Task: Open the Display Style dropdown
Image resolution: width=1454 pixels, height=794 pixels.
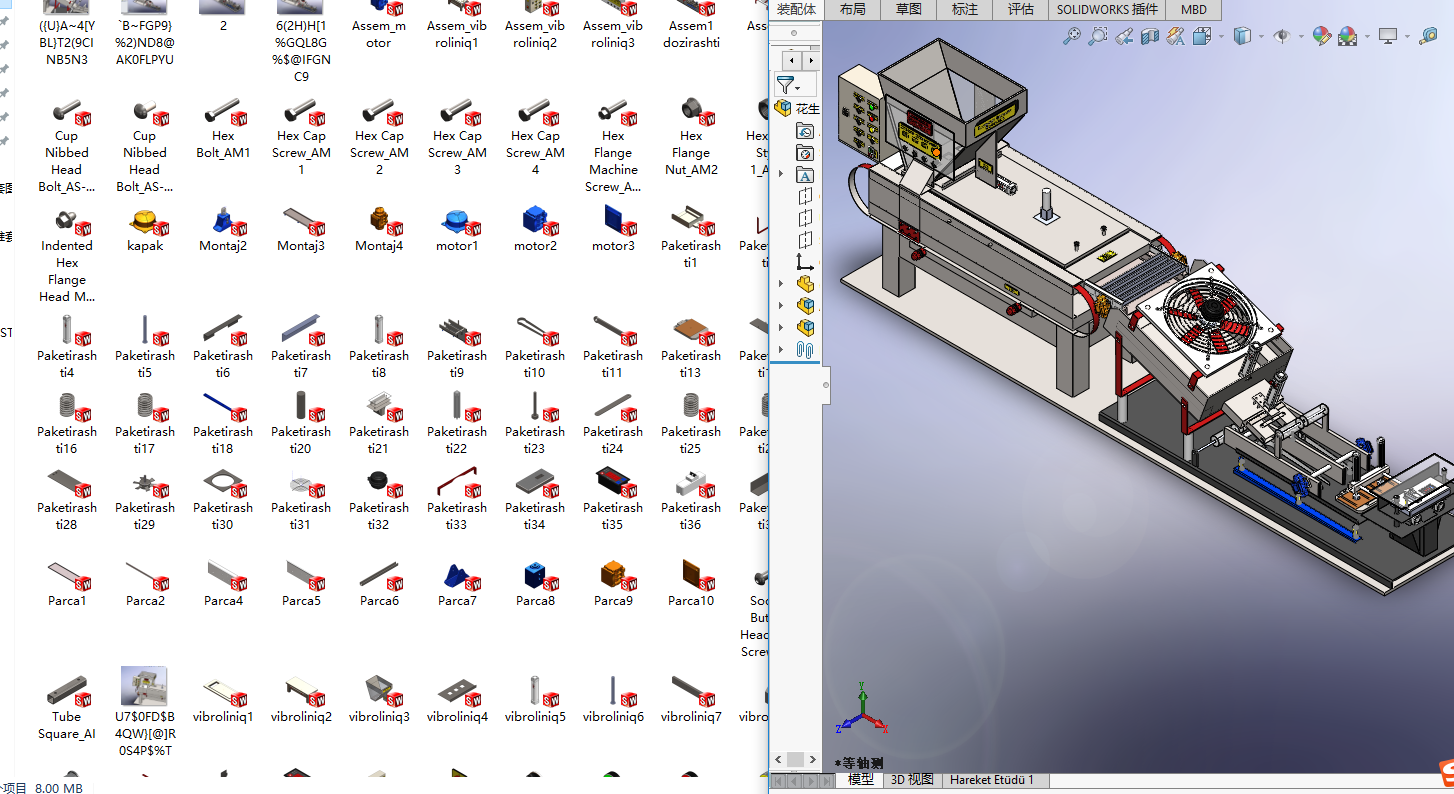Action: tap(1242, 36)
